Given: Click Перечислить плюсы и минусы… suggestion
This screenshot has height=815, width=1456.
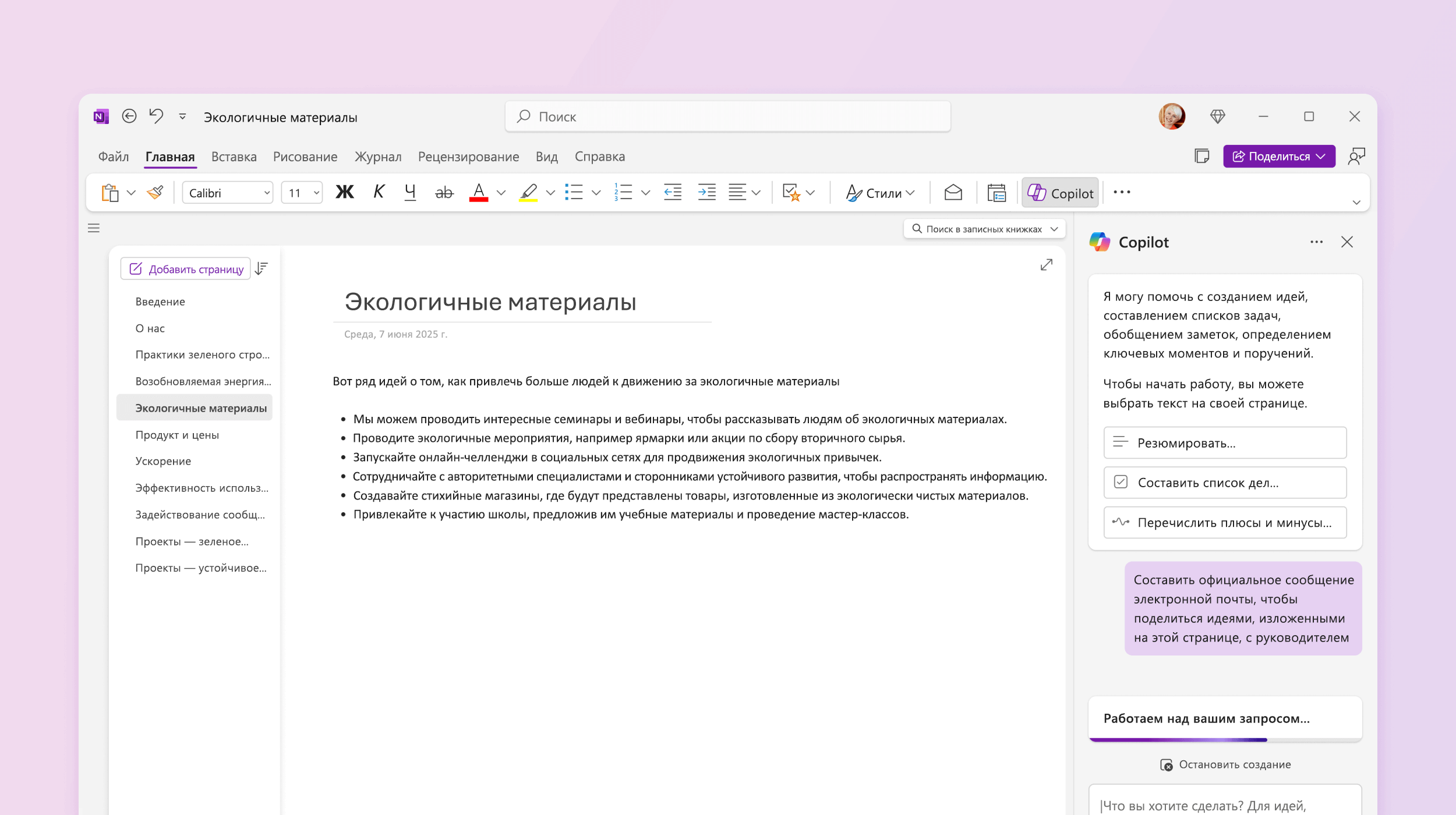Looking at the screenshot, I should pos(1225,523).
